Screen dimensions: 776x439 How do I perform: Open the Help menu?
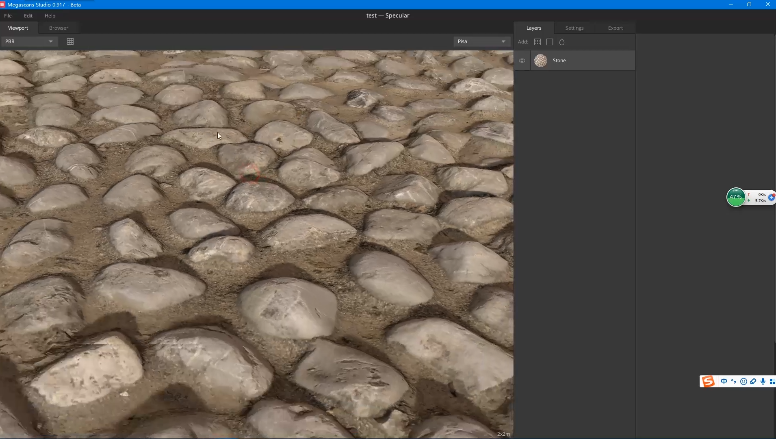pos(49,16)
